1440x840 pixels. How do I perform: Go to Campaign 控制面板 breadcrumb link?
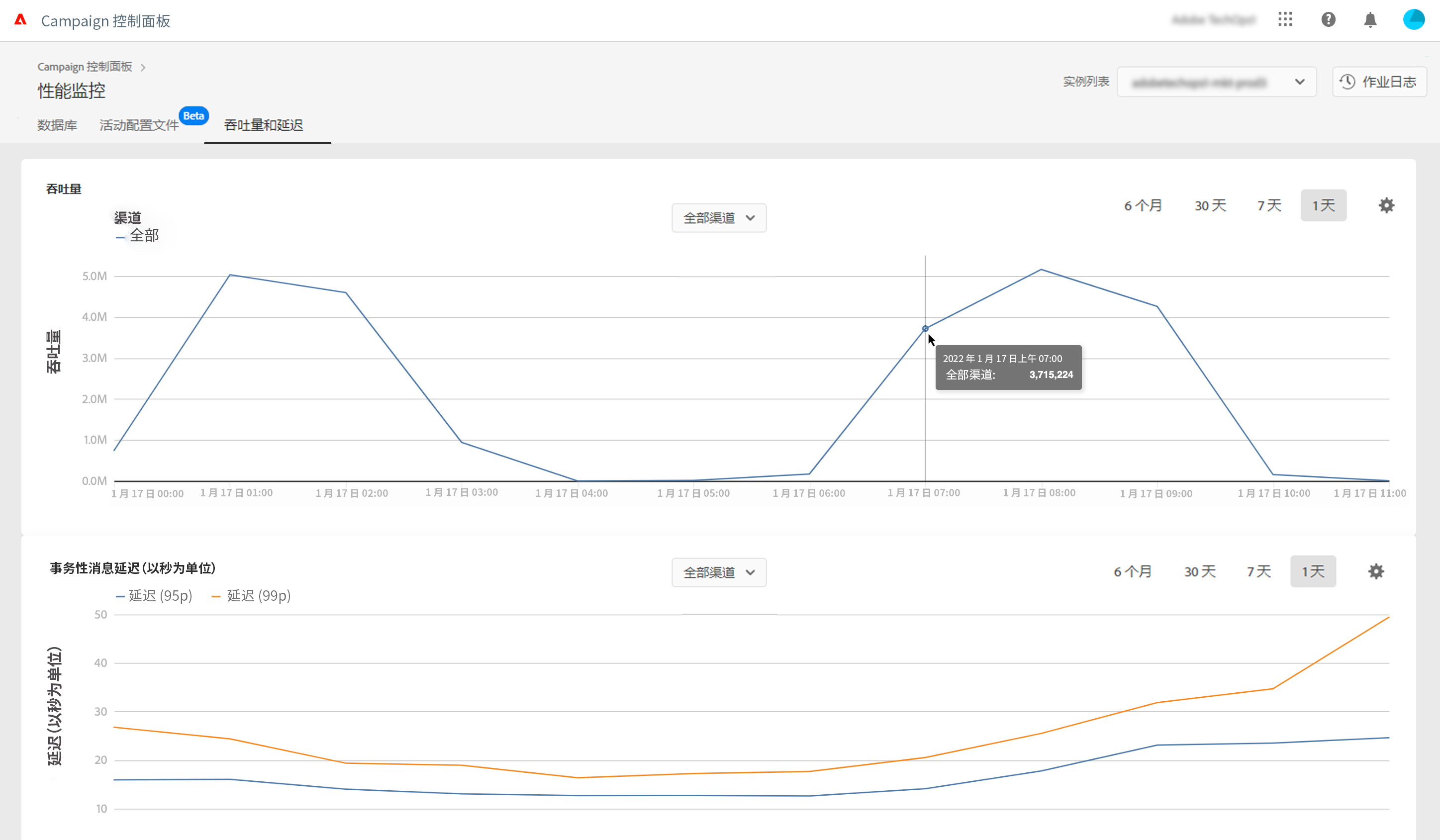click(x=85, y=67)
